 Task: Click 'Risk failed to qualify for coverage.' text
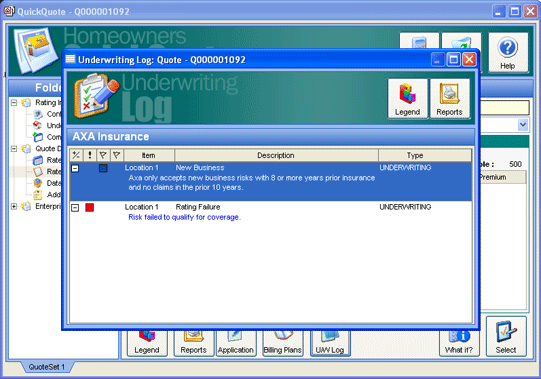pos(185,217)
